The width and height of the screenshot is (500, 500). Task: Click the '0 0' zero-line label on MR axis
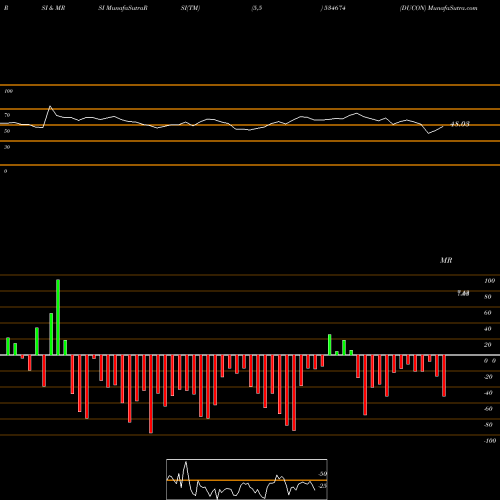[490, 361]
